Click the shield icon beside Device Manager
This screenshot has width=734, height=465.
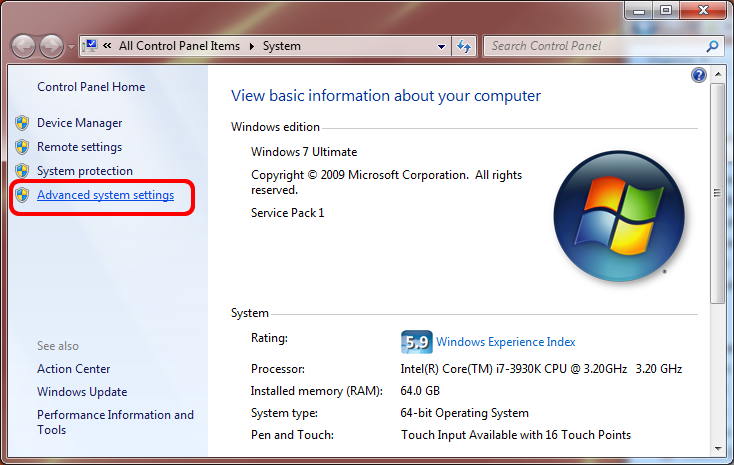click(x=22, y=123)
